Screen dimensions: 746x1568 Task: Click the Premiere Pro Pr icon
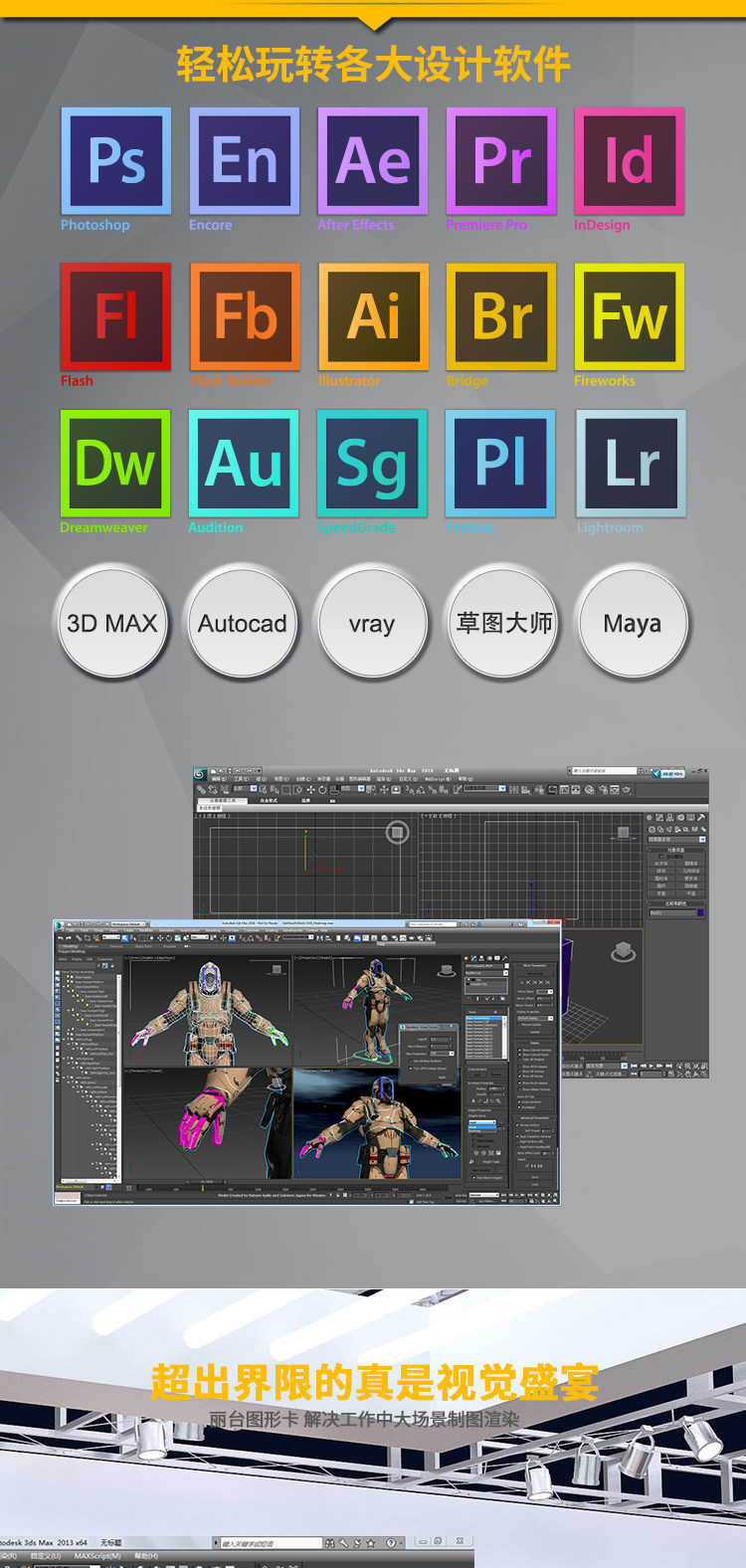coord(501,161)
